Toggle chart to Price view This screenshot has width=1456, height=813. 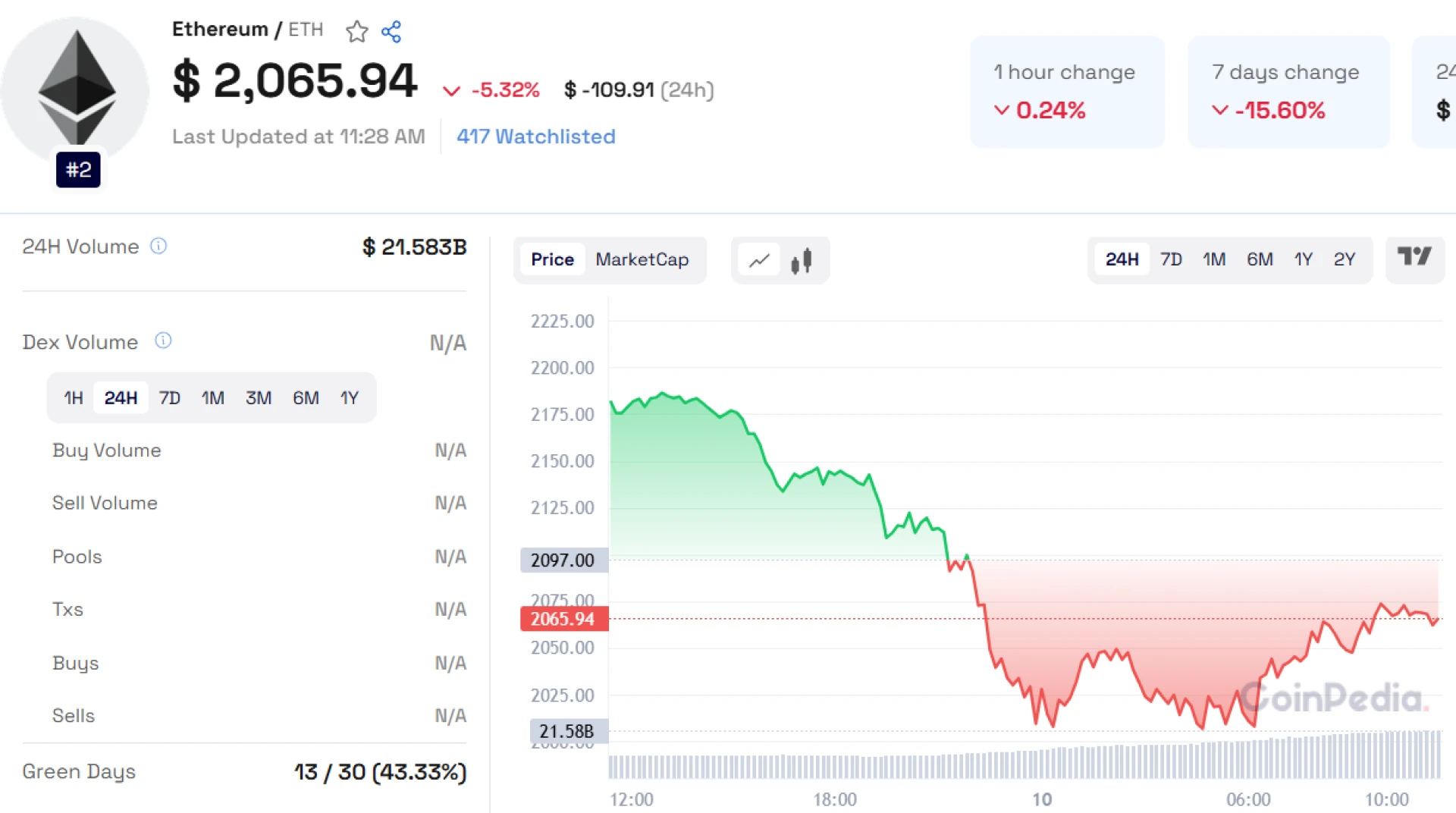click(x=552, y=259)
